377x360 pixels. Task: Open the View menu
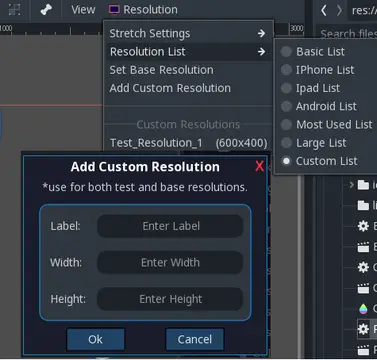(x=83, y=10)
